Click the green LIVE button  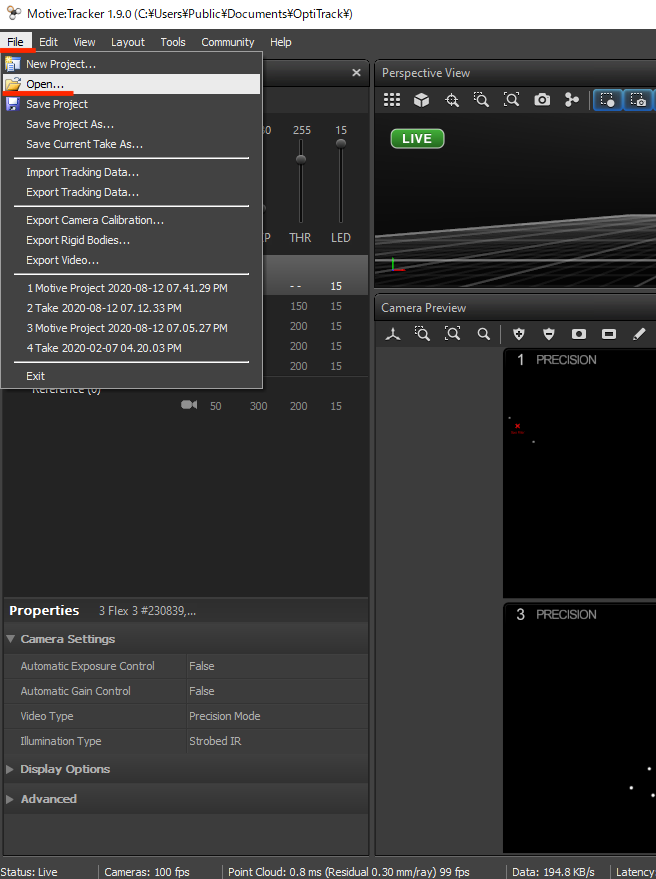pos(417,138)
